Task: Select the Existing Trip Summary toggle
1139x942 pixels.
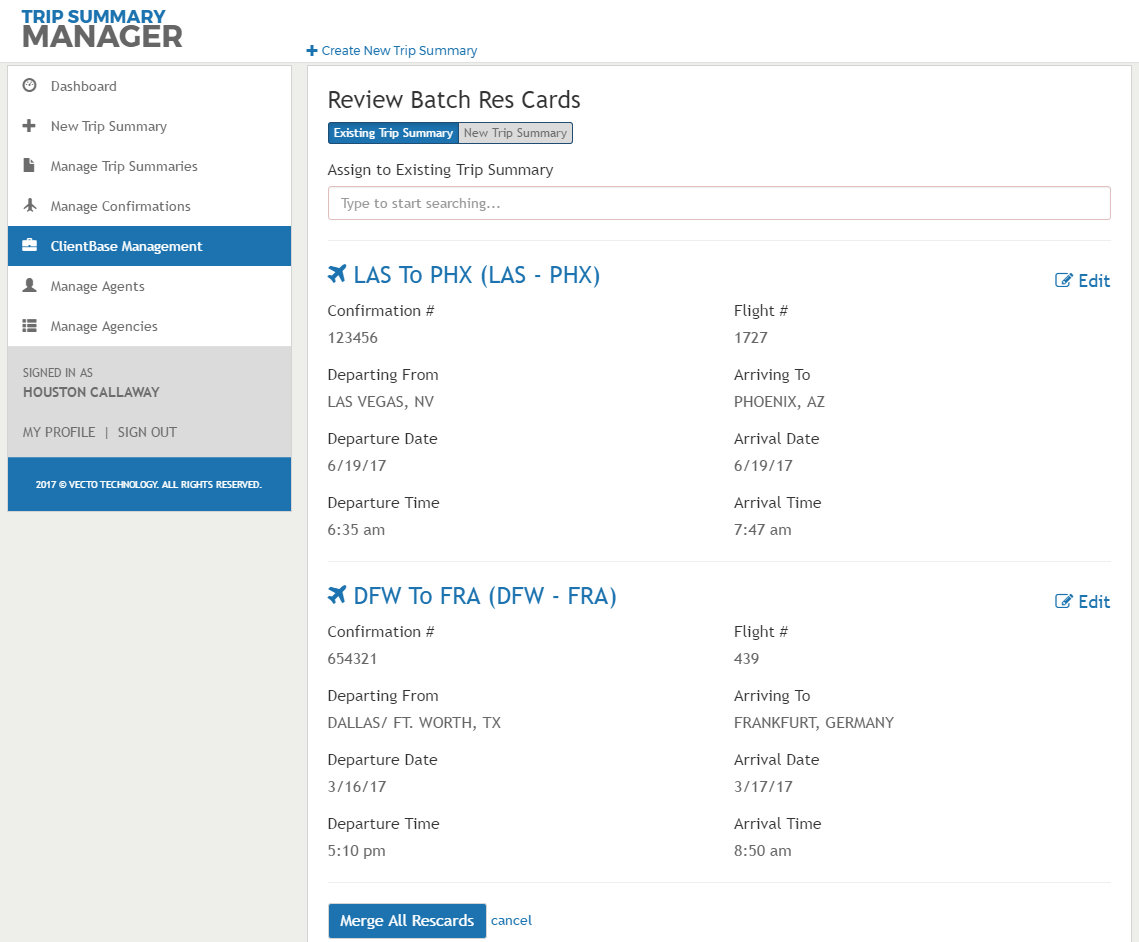Action: pos(393,133)
